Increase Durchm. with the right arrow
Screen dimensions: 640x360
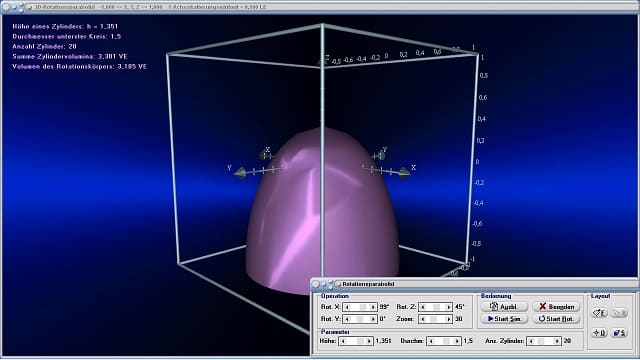457,341
